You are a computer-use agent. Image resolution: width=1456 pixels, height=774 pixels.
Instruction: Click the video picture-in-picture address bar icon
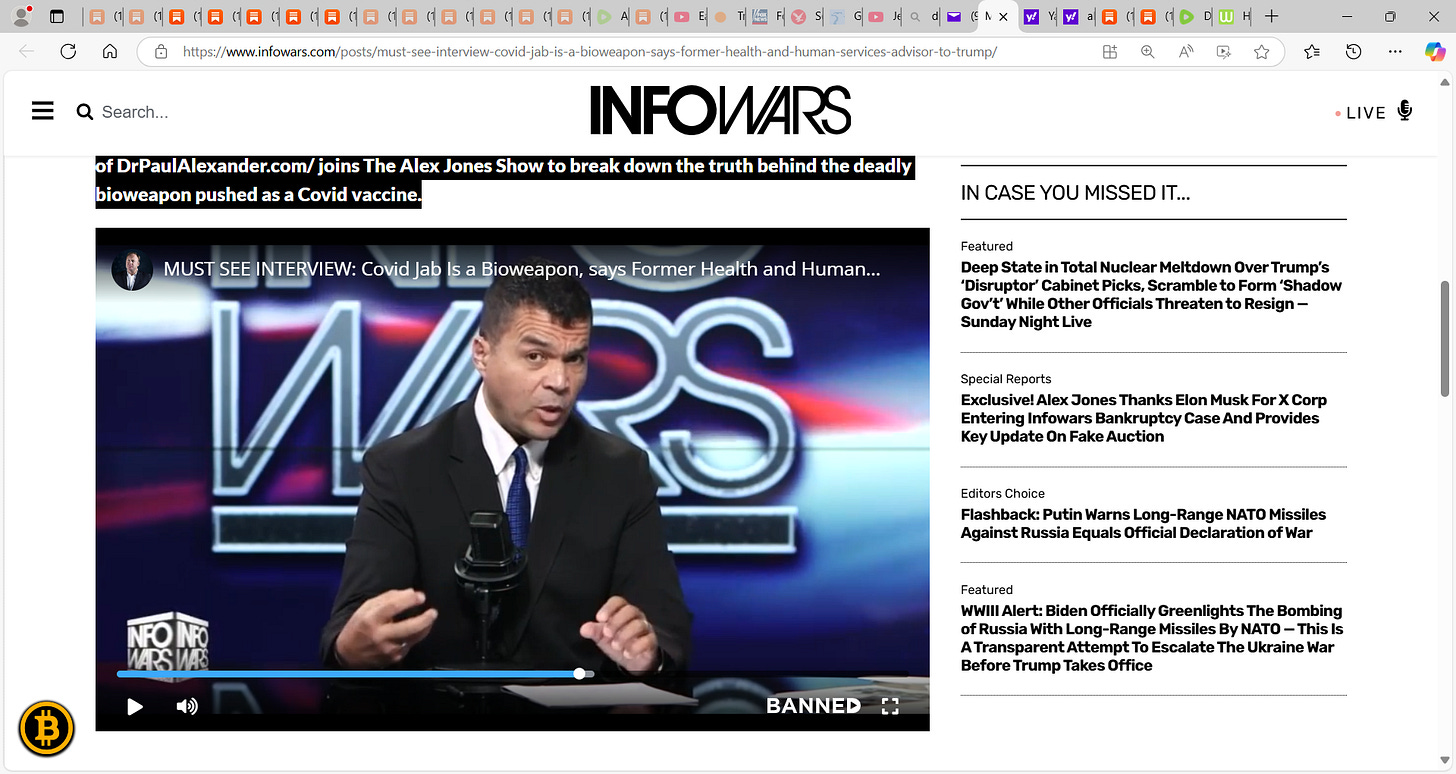coord(1223,52)
